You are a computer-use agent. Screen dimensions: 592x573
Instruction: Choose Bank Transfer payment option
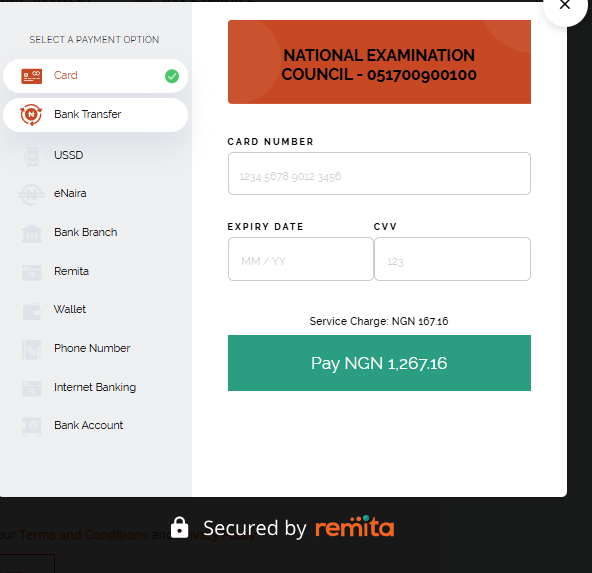[x=95, y=115]
